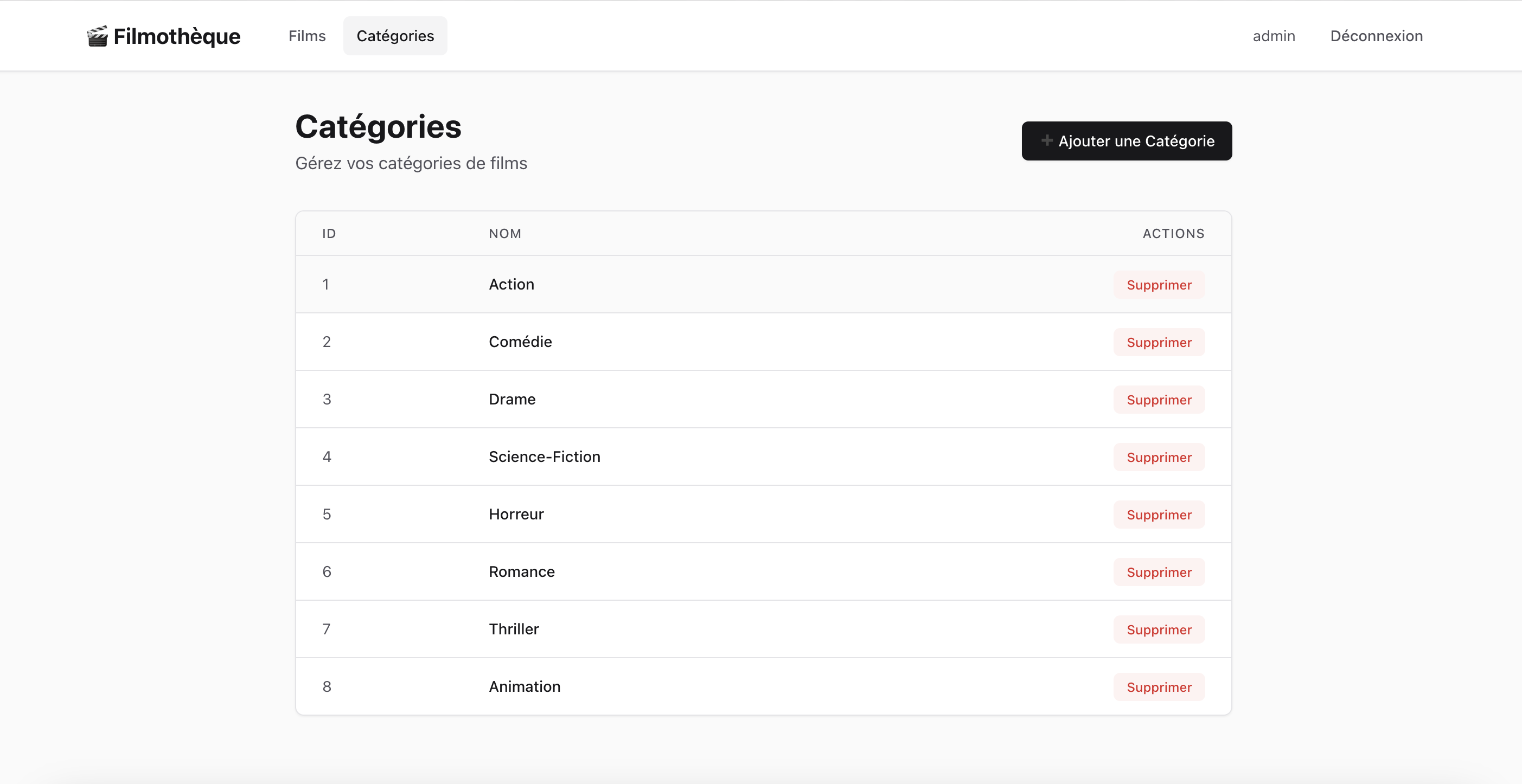Click the Filmothèque brand title
This screenshot has width=1522, height=784.
(x=177, y=37)
